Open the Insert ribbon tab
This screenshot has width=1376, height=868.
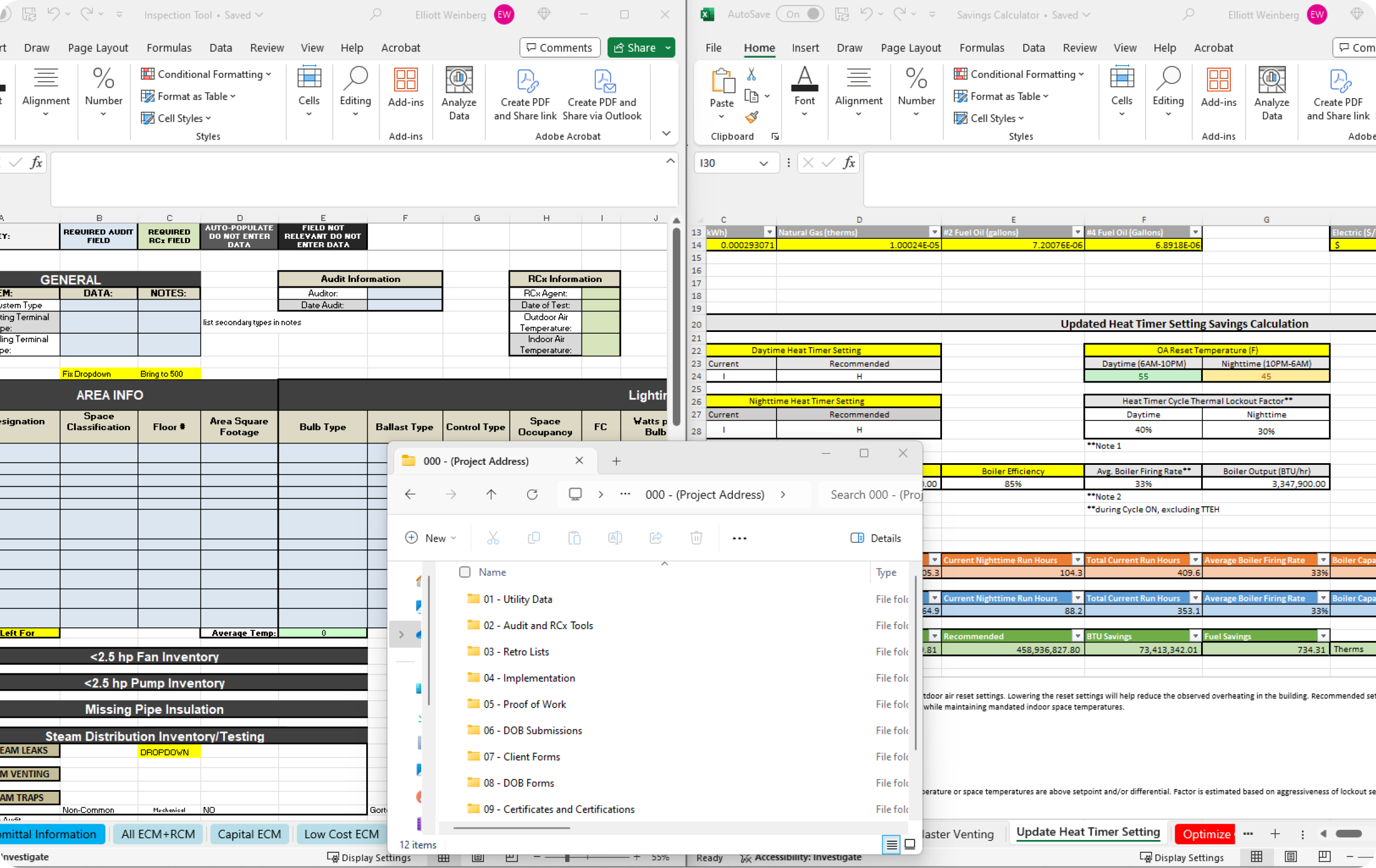(x=805, y=48)
